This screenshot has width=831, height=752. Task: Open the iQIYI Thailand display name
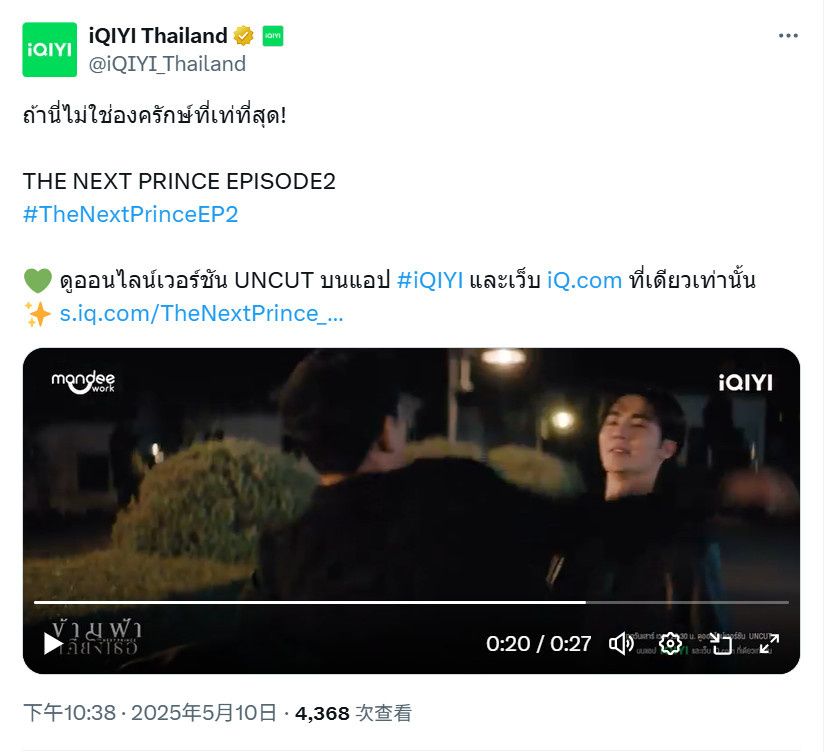pos(158,36)
